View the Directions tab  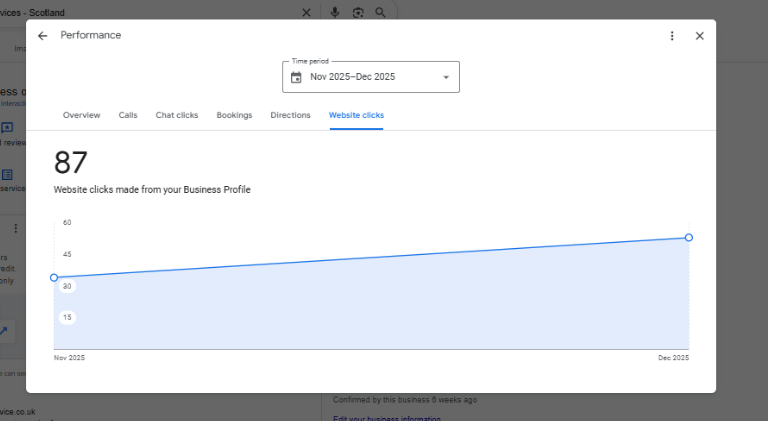pyautogui.click(x=290, y=115)
